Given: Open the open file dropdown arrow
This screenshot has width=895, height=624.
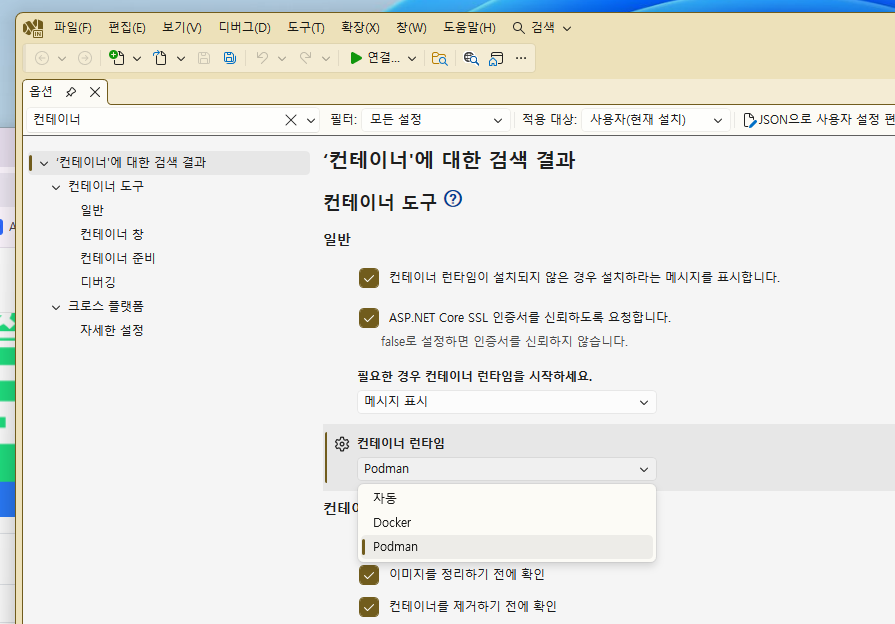Looking at the screenshot, I should [181, 58].
